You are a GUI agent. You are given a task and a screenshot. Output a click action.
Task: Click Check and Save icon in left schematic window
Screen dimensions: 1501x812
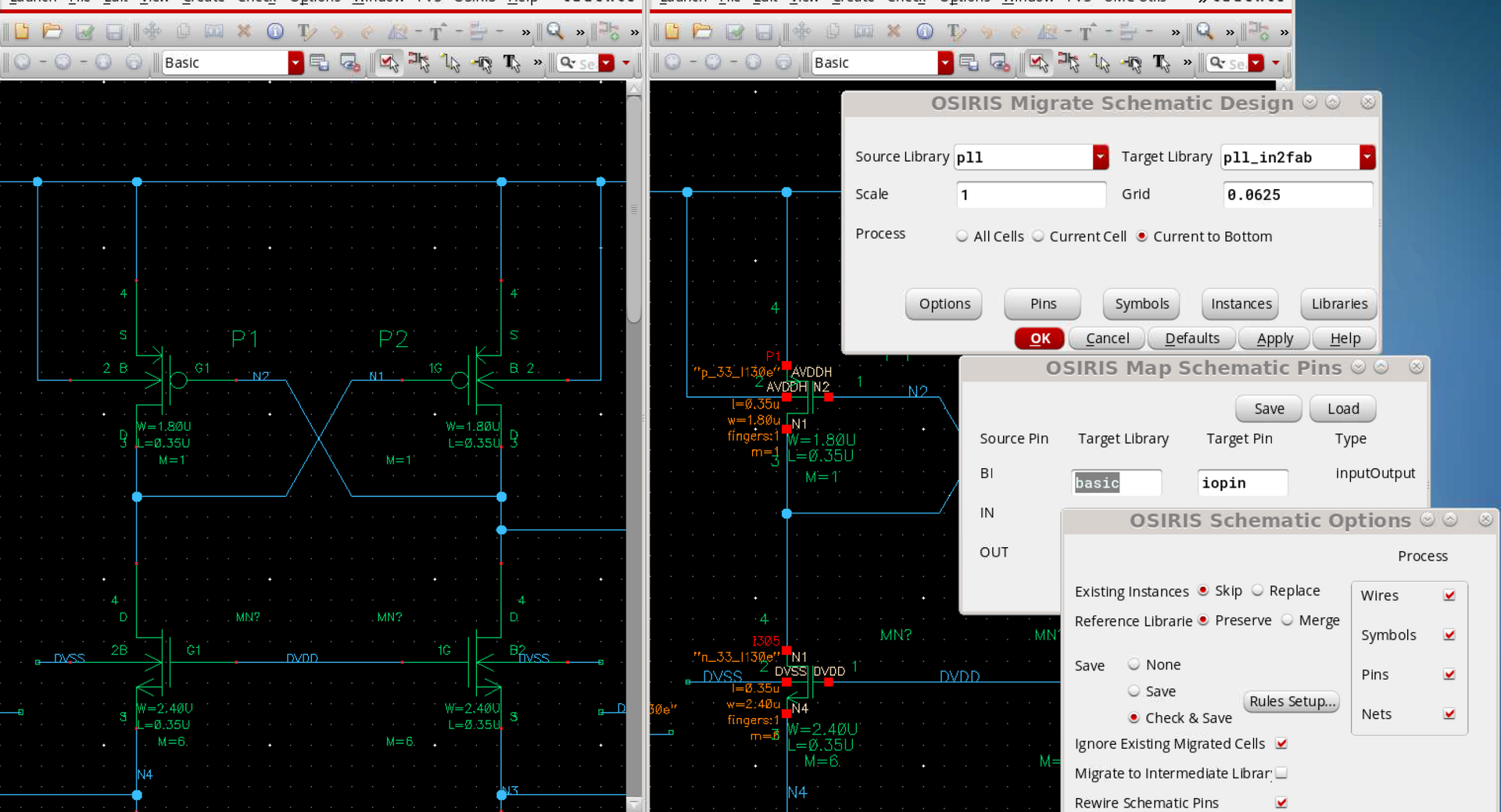(x=84, y=31)
